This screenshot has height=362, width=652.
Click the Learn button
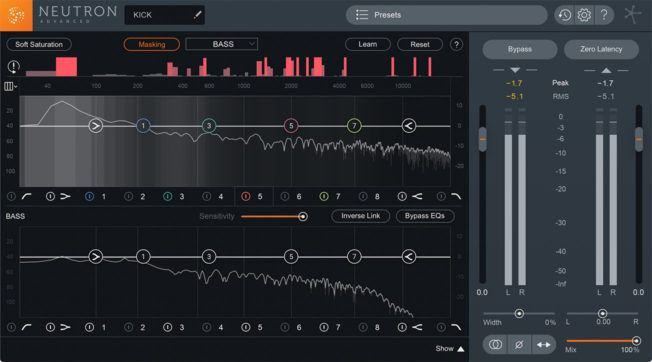pos(368,44)
